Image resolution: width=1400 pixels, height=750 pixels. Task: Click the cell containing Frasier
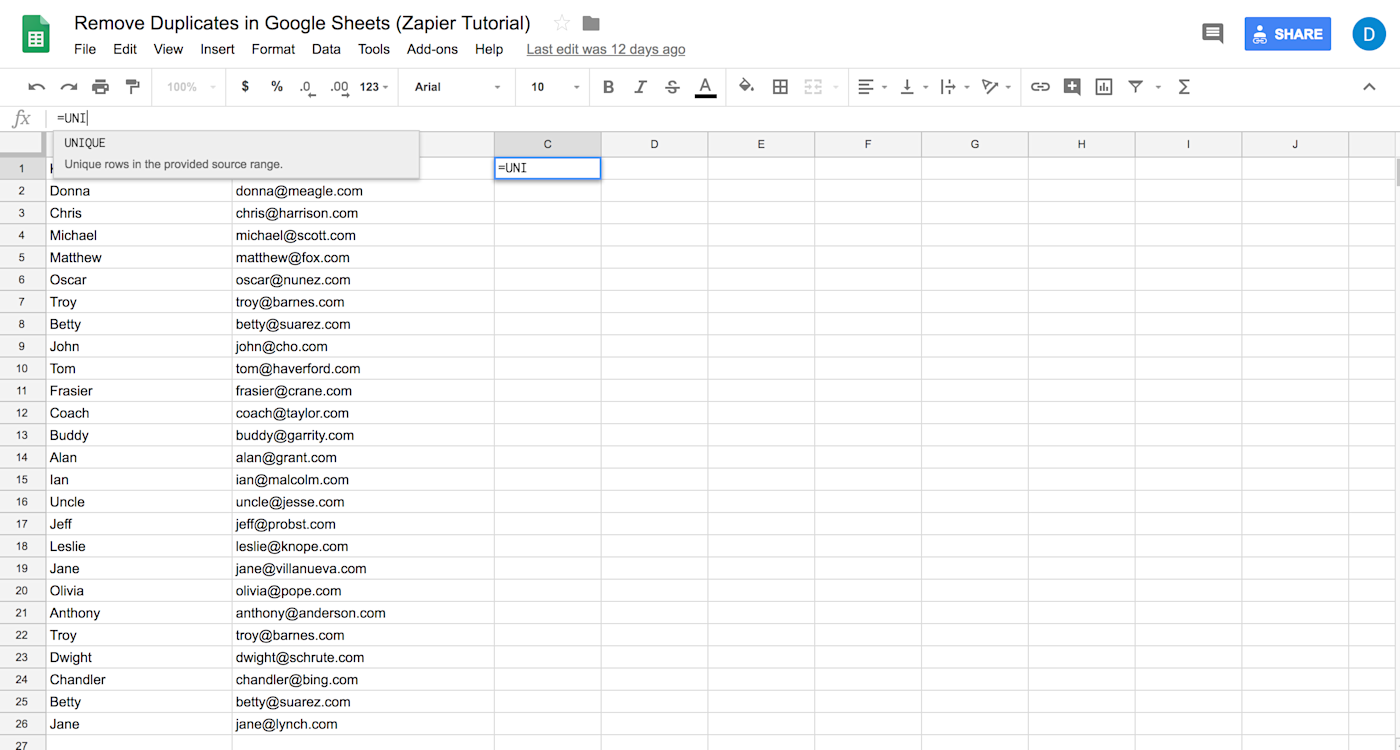coord(139,391)
